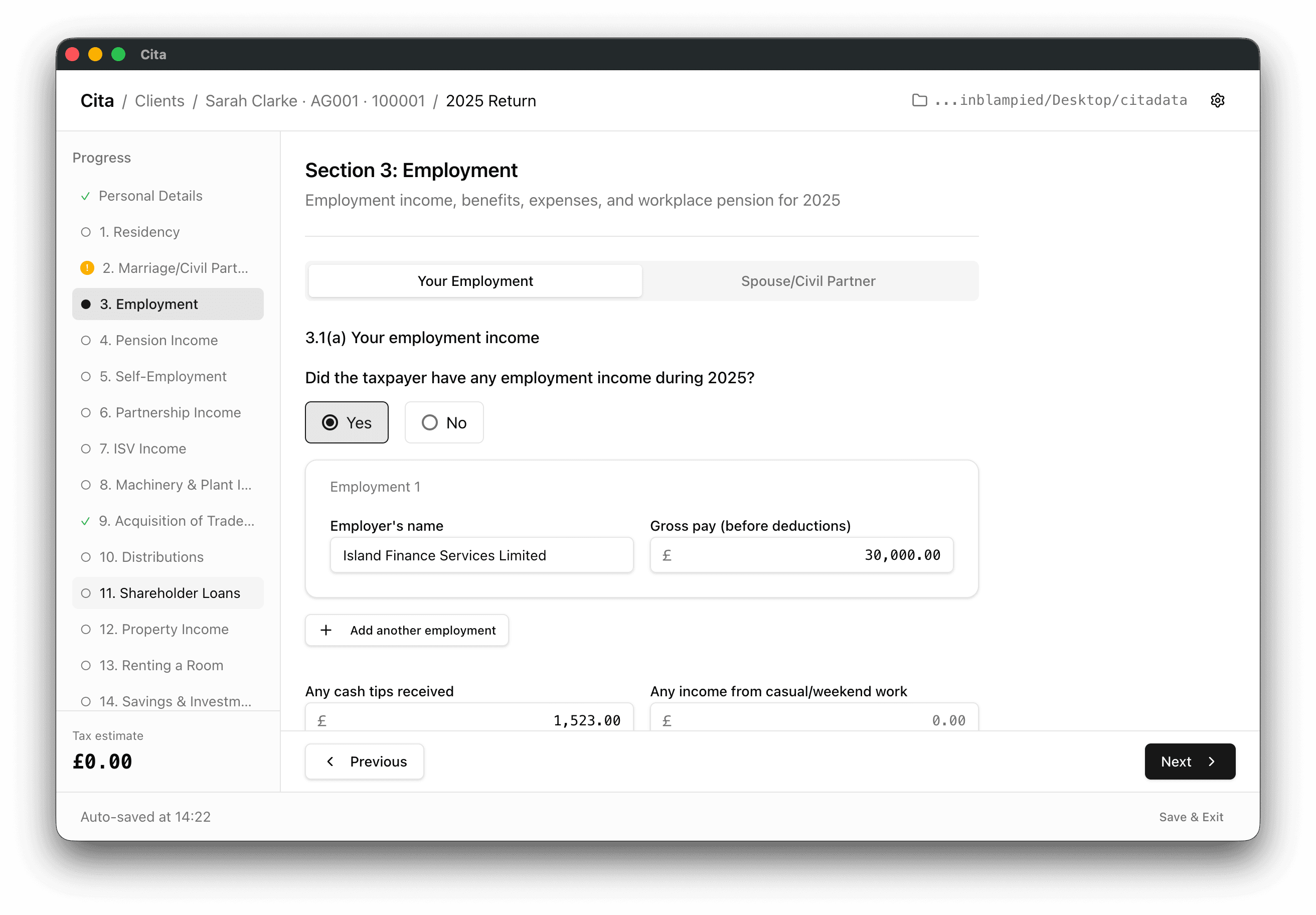Navigate to 5. Self-Employment
The image size is (1316, 915).
pyautogui.click(x=168, y=377)
